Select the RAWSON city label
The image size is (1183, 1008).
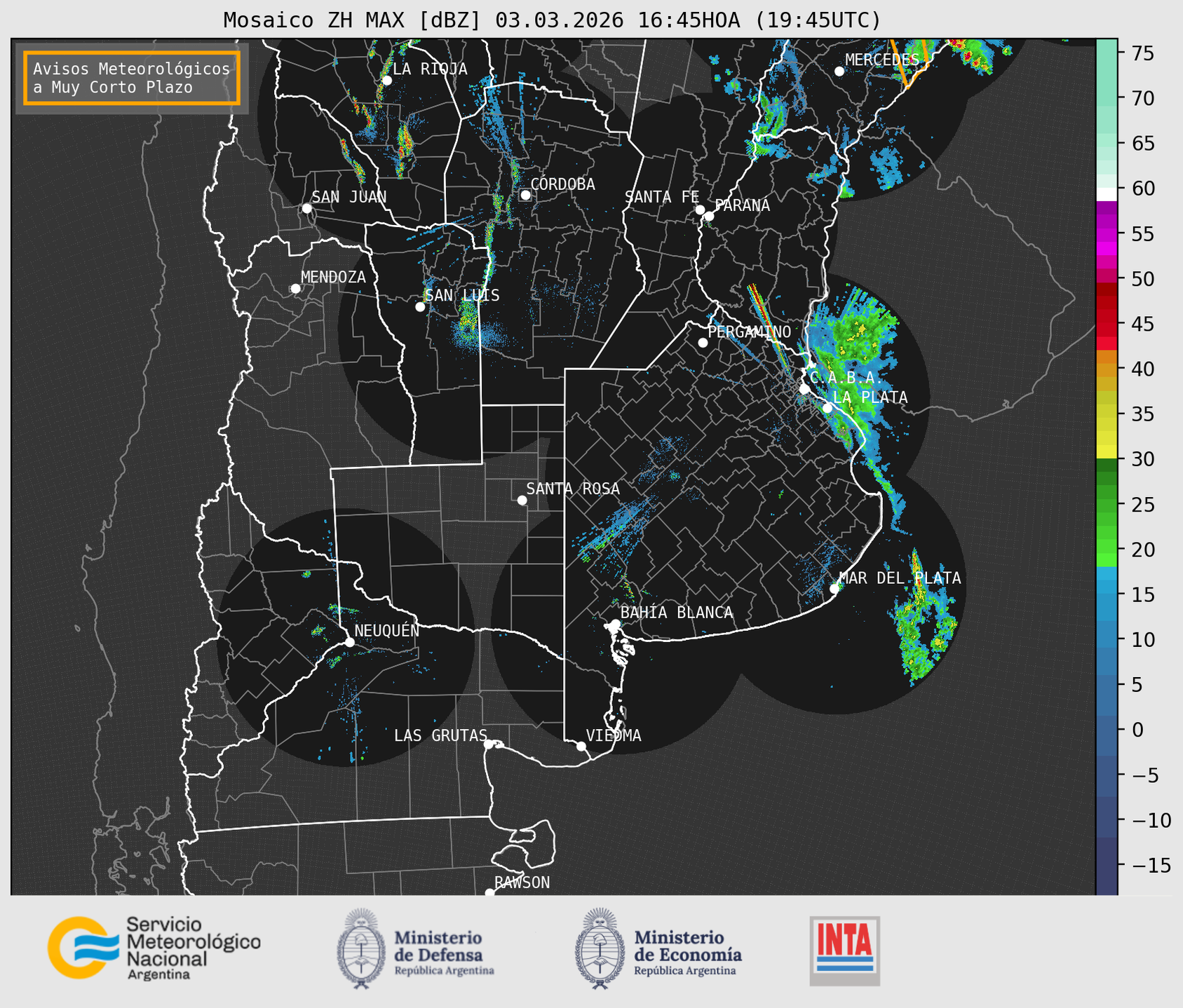click(x=522, y=883)
